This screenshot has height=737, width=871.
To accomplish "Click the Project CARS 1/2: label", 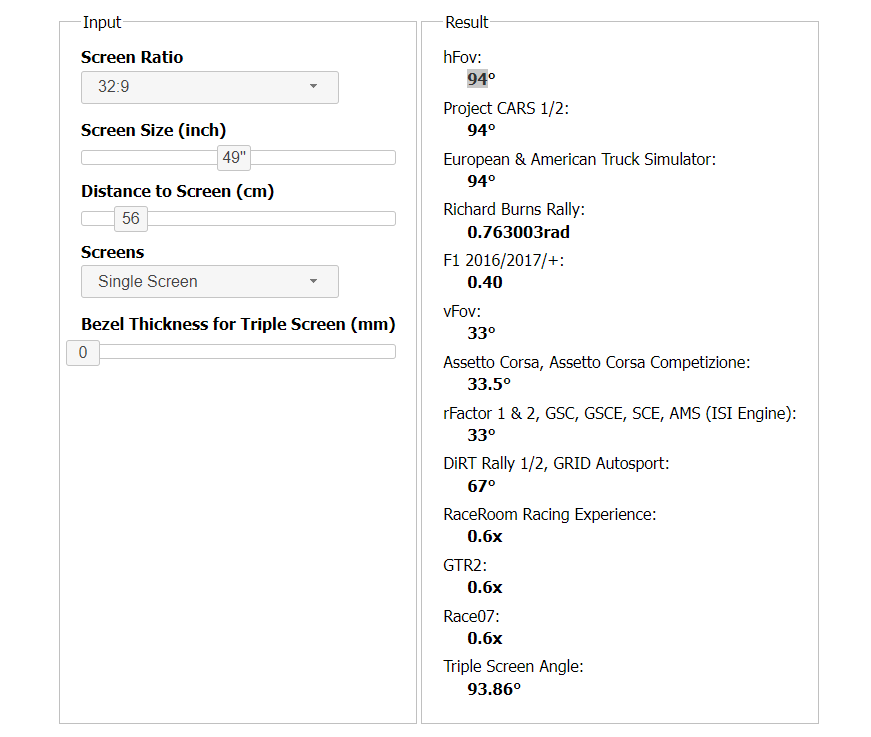I will 506,109.
